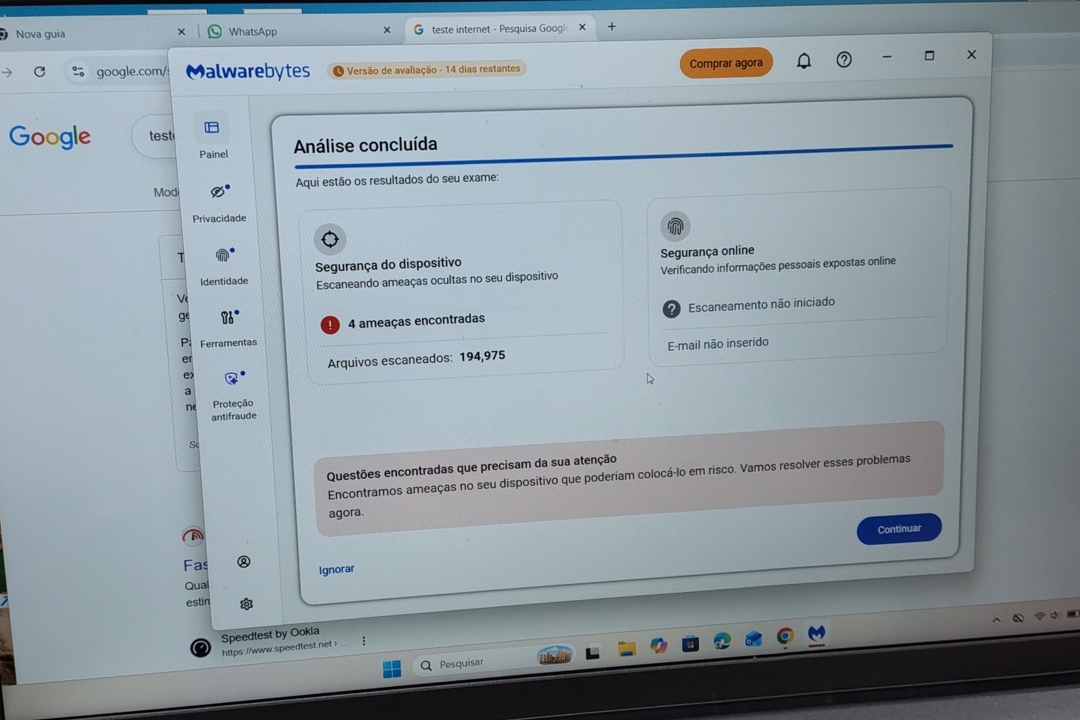Open the notifications bell in Malwarebytes
The width and height of the screenshot is (1080, 720).
point(804,61)
